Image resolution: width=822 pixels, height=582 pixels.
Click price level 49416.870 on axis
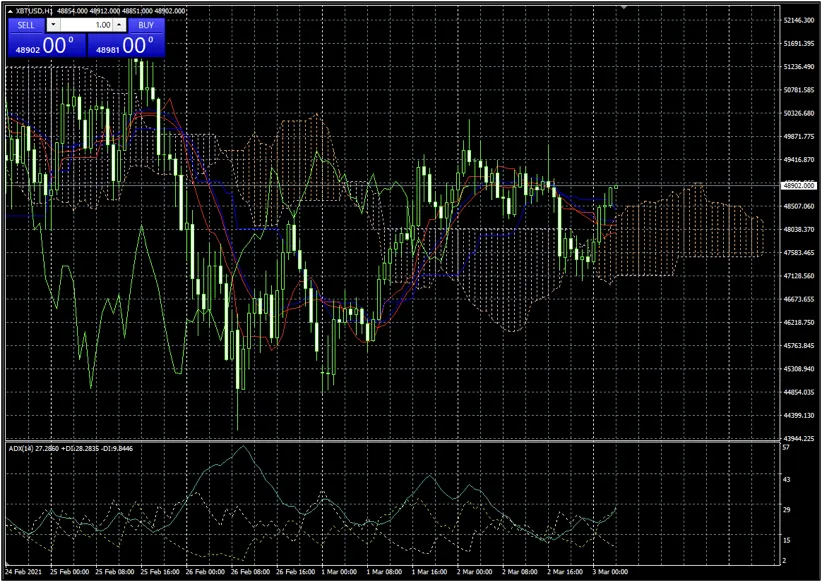[799, 160]
